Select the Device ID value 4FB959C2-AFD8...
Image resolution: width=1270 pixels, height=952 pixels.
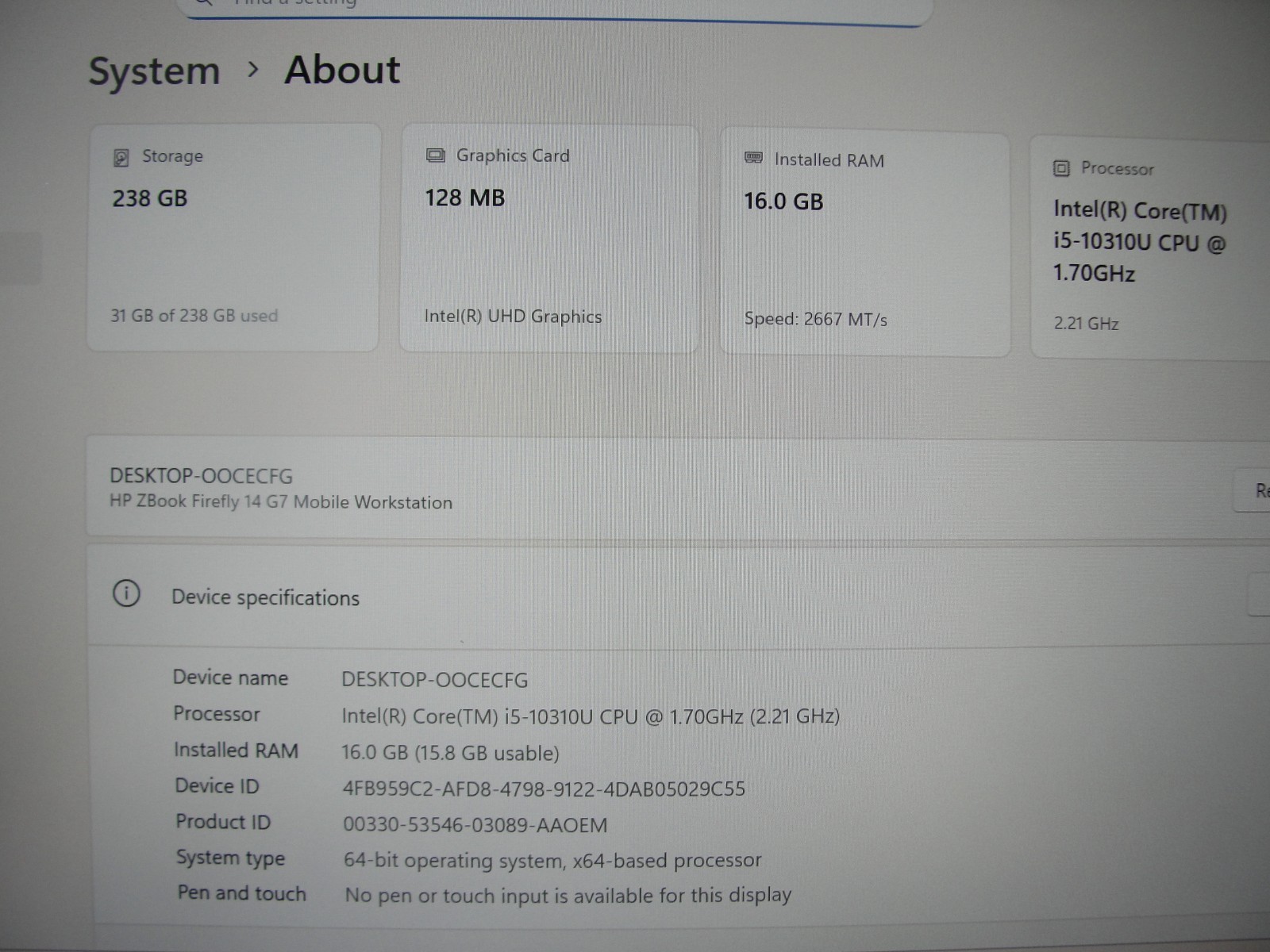tap(544, 789)
